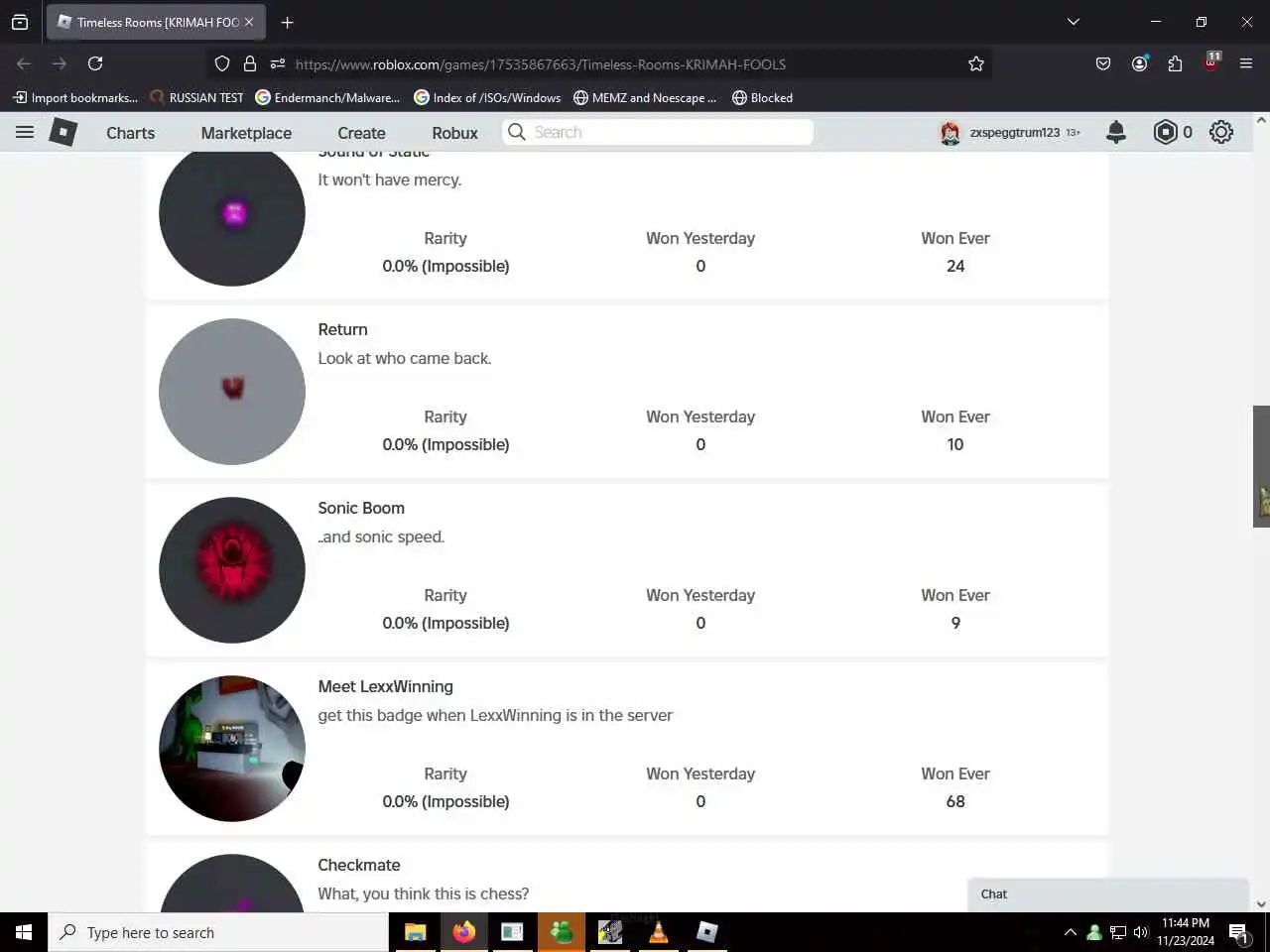Open the RUSSIAN TEST bookmark

pos(196,97)
